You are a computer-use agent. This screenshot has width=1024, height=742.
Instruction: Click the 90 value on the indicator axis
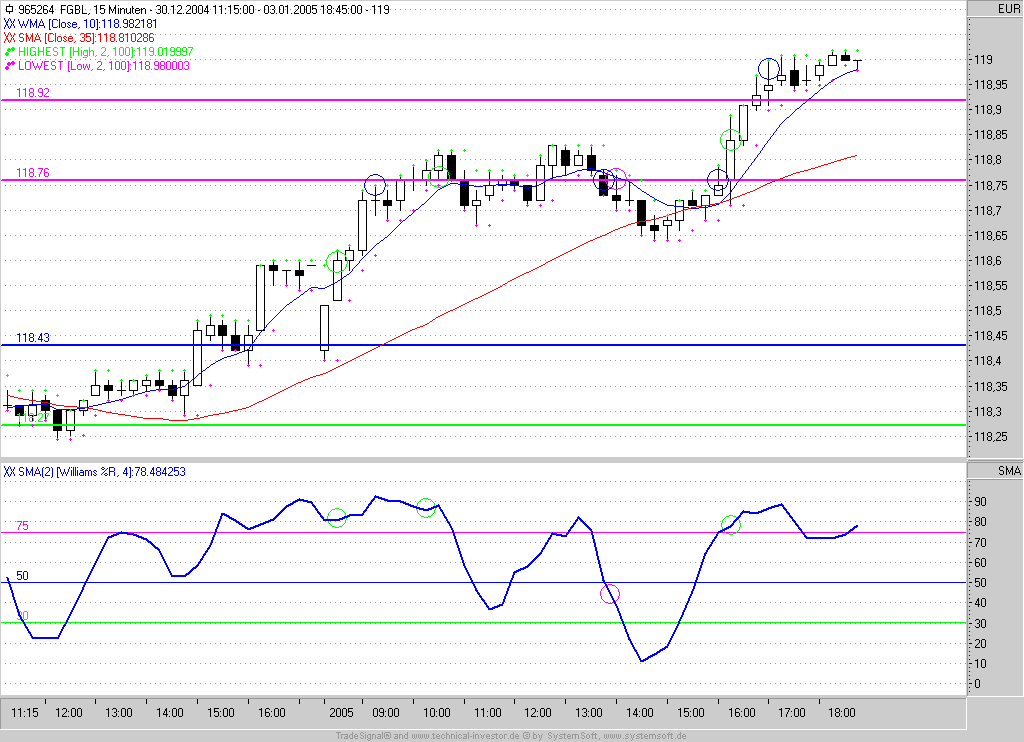coord(980,502)
